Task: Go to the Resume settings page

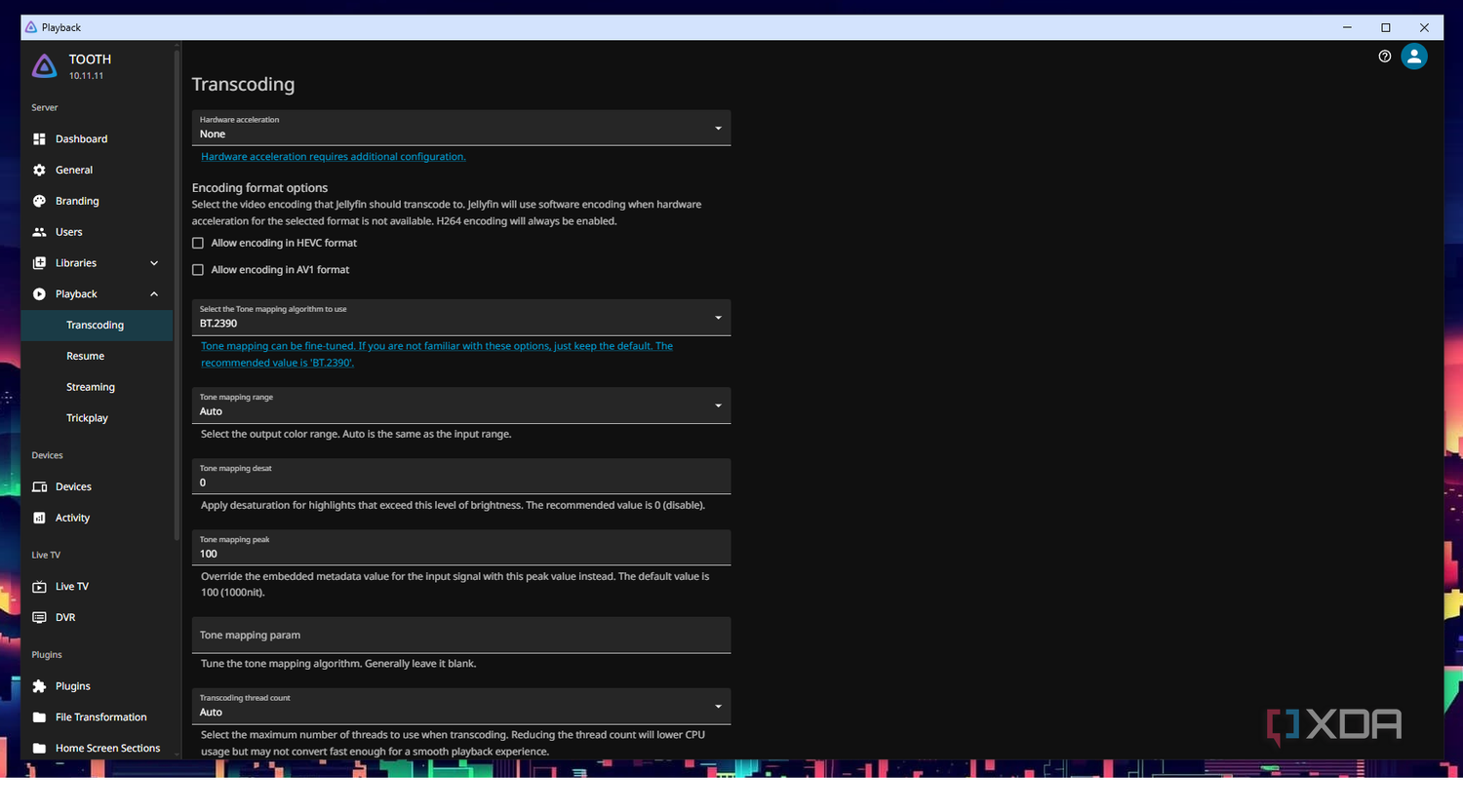Action: point(97,357)
